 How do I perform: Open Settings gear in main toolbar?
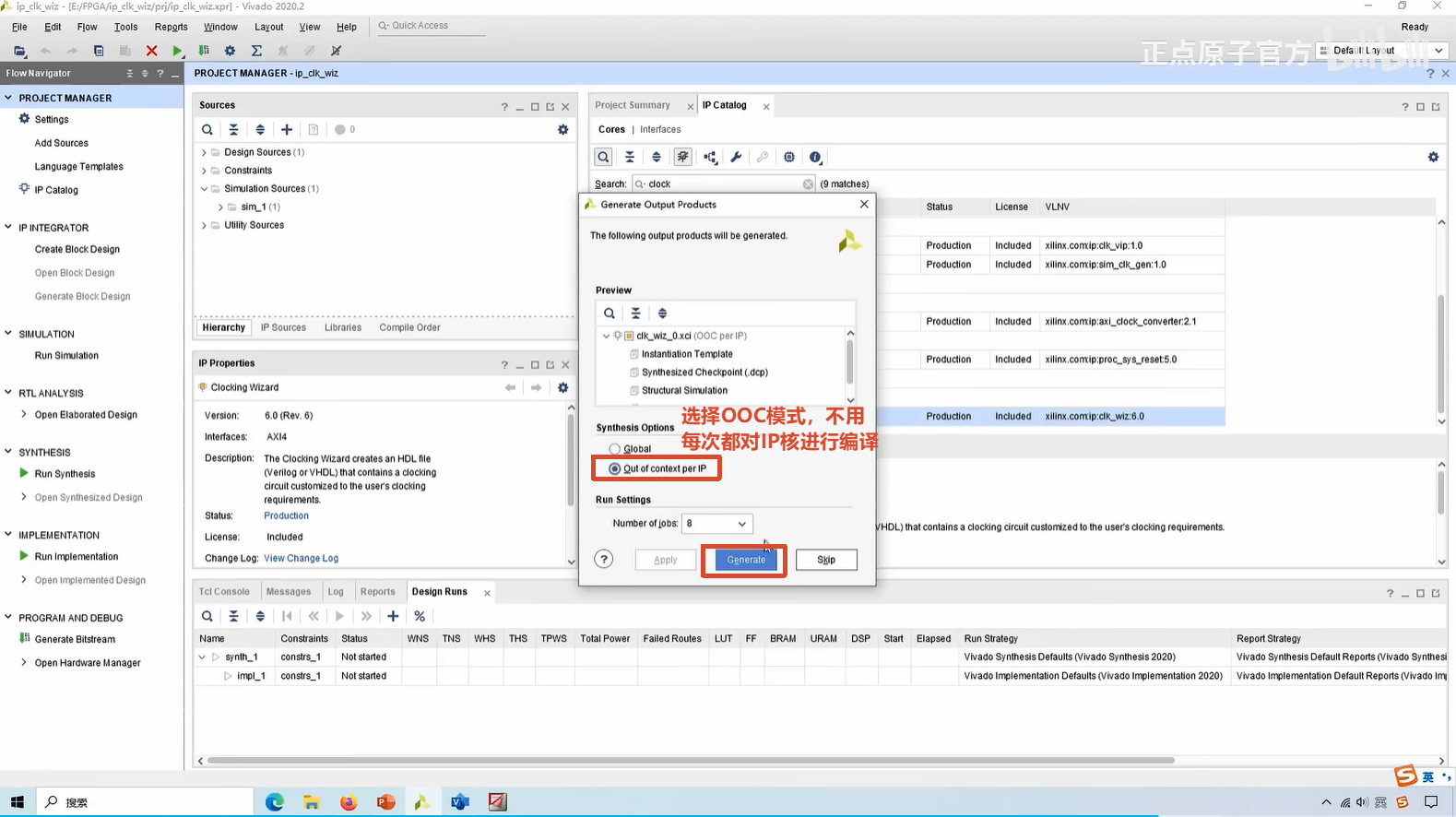pos(230,51)
